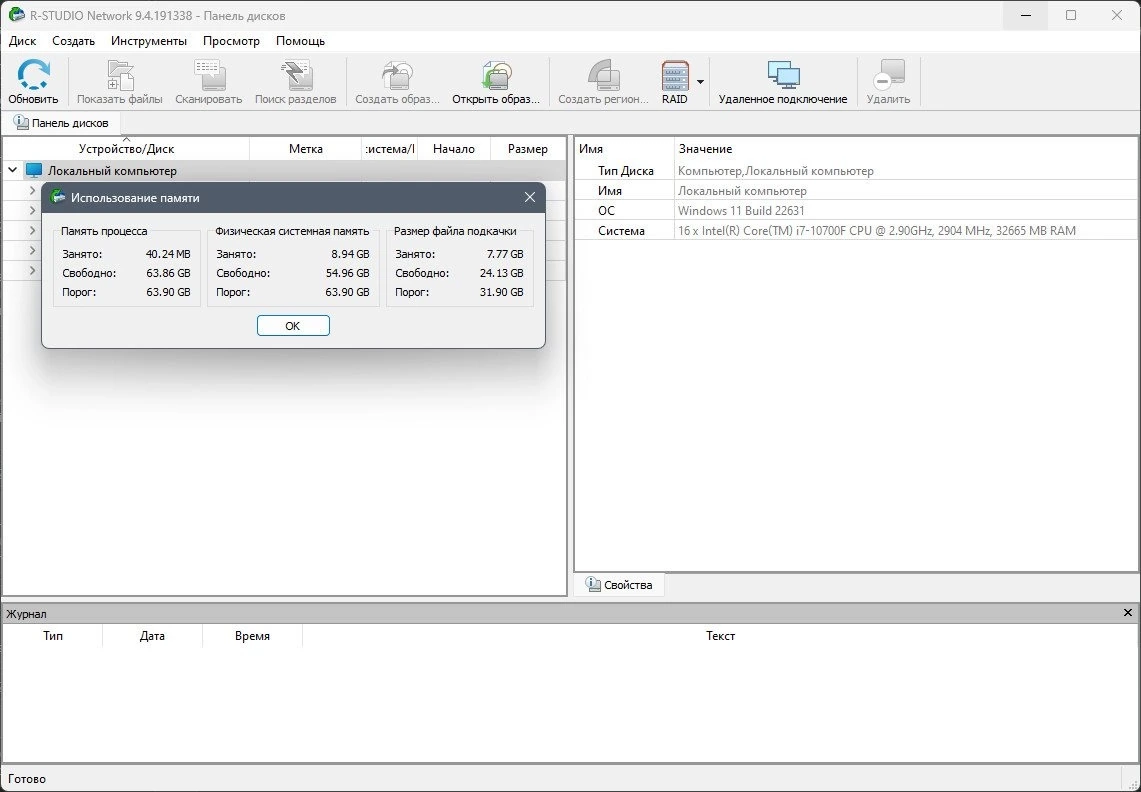1141x792 pixels.
Task: Click the 8.94 GB physical memory used value
Action: click(350, 254)
